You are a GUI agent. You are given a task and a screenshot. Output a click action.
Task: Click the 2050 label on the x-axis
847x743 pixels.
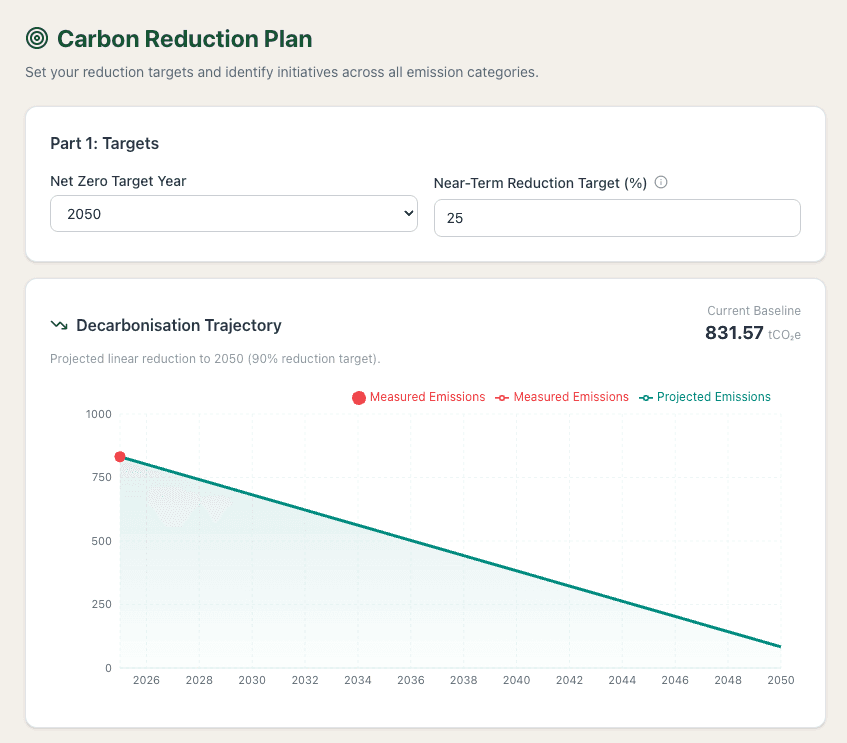pos(780,680)
